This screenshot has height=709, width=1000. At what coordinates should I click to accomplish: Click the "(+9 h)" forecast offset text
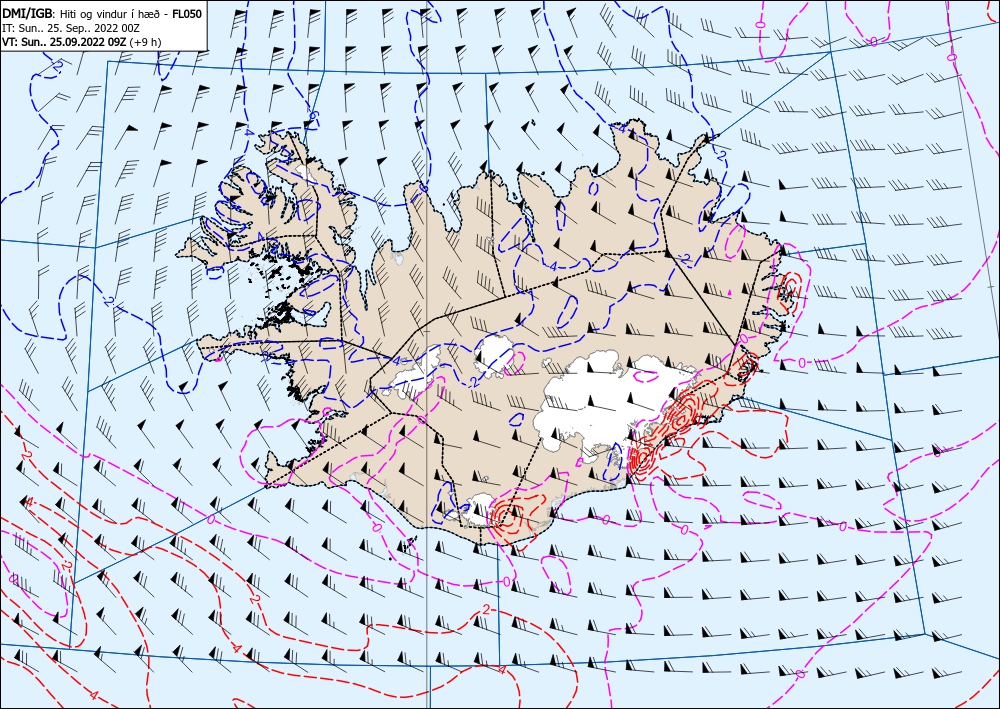pos(145,42)
